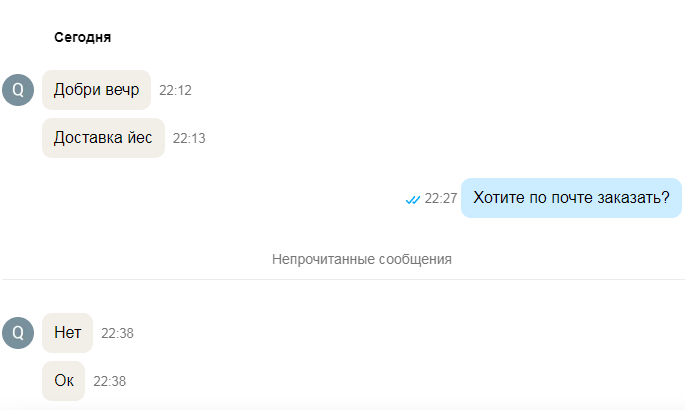Select the message 'Нет'
The image size is (692, 410).
[68, 333]
